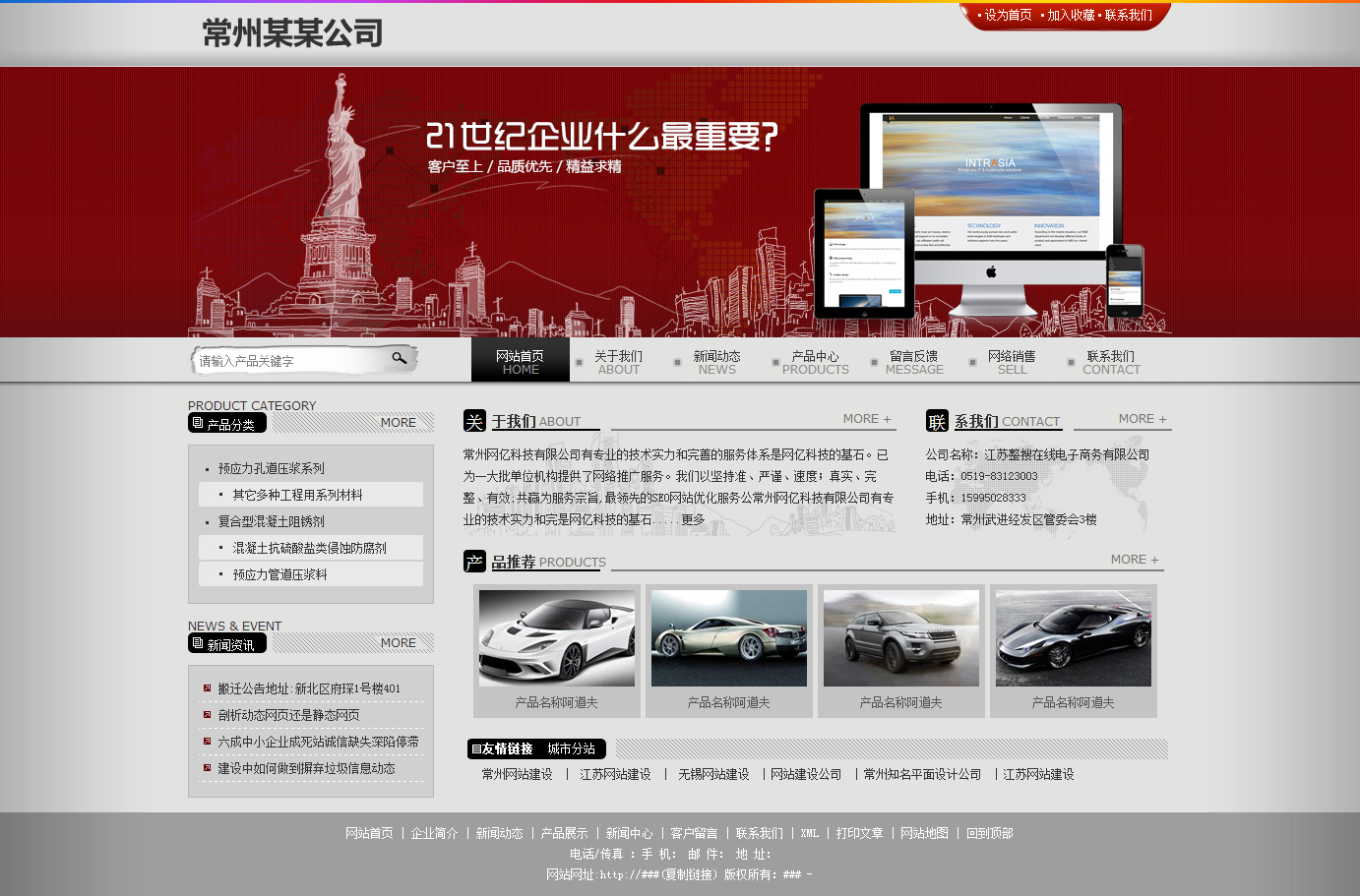Click the 产品分类 document icon
Screen dimensions: 1360x896
point(198,423)
